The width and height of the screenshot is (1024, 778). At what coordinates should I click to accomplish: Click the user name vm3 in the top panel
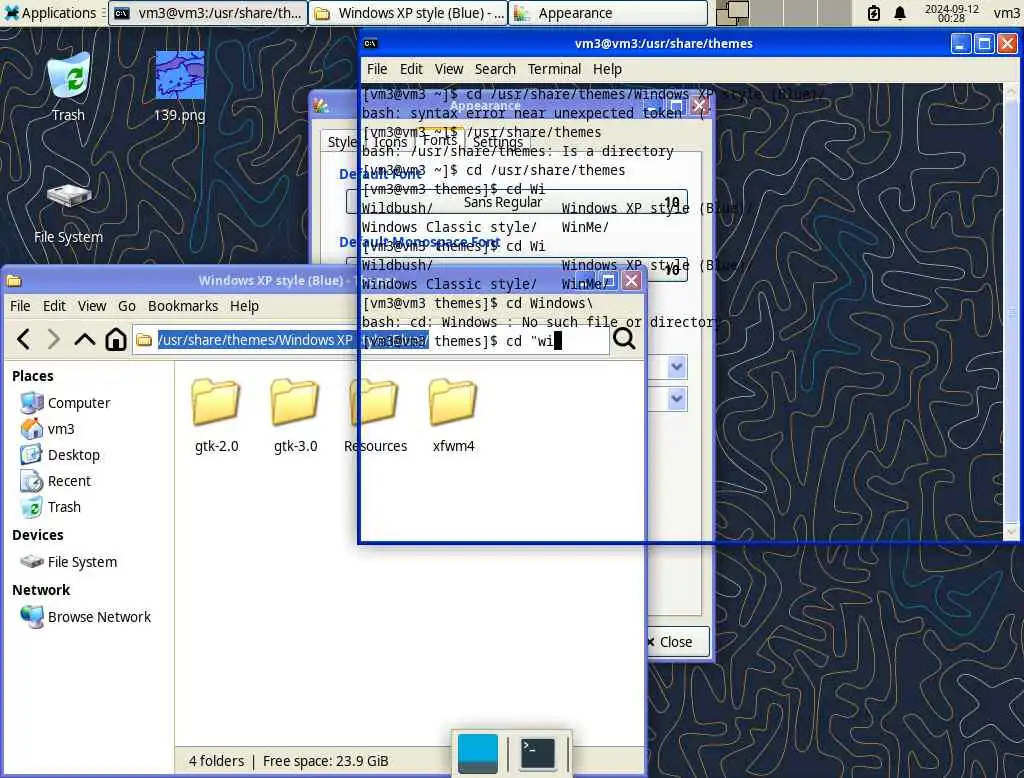tap(1006, 12)
